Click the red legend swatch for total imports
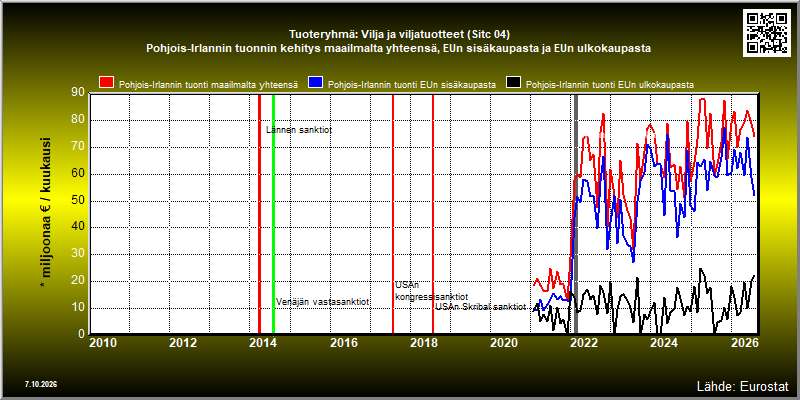800x400 pixels. (107, 83)
